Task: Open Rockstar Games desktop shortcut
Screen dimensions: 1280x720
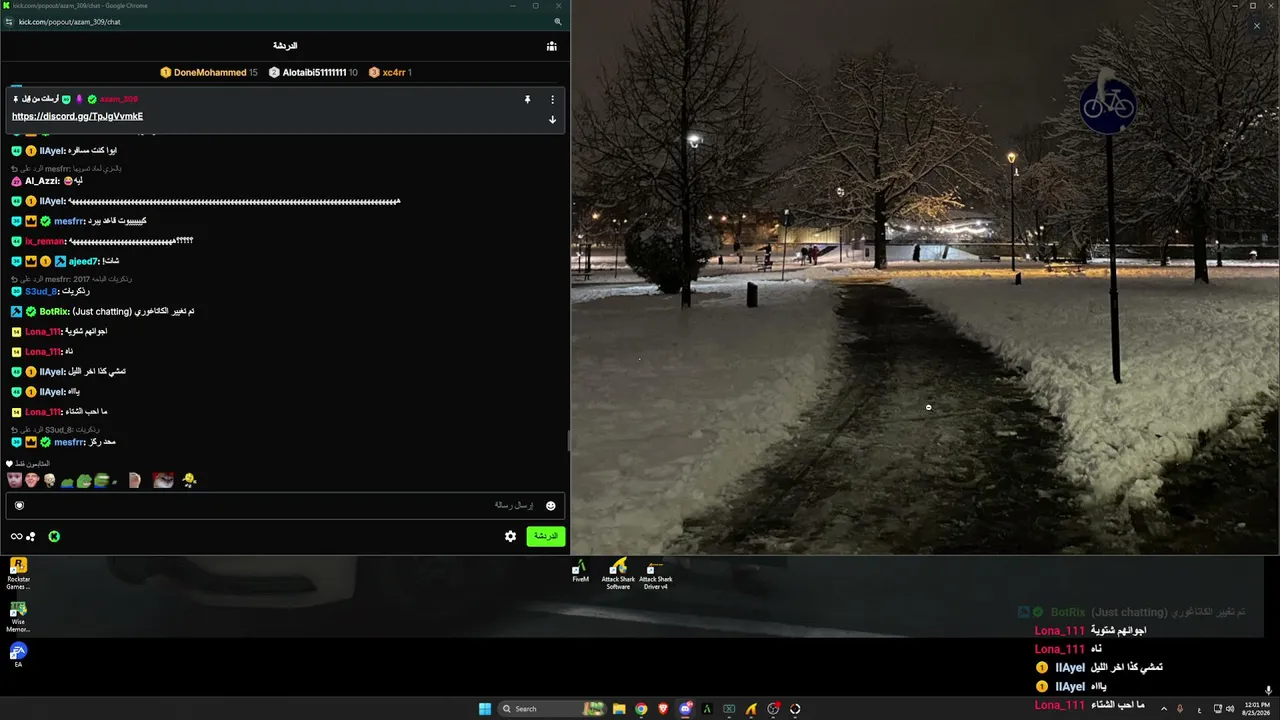Action: click(x=18, y=574)
